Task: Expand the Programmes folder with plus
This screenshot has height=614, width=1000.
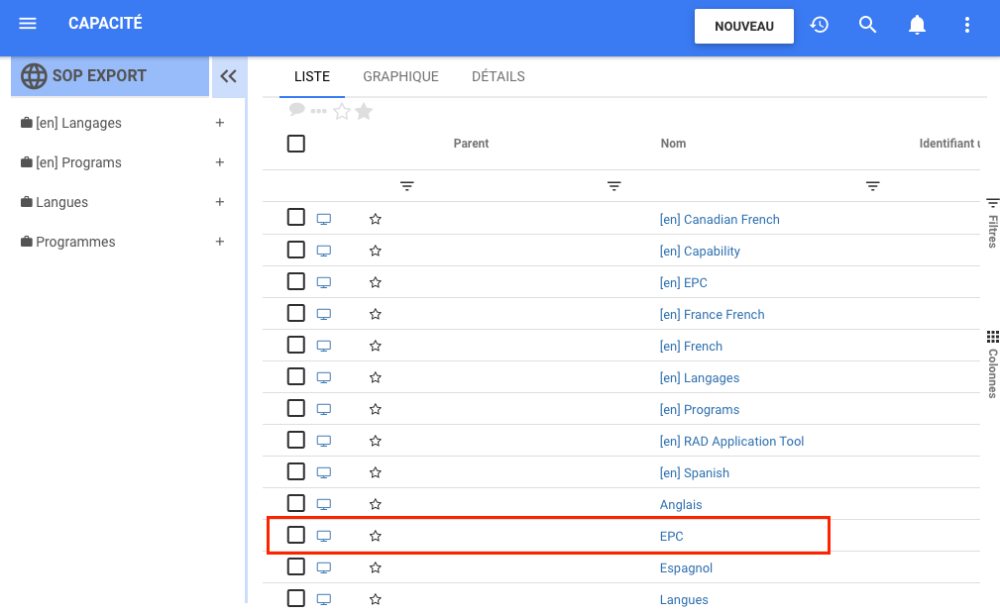Action: 220,242
